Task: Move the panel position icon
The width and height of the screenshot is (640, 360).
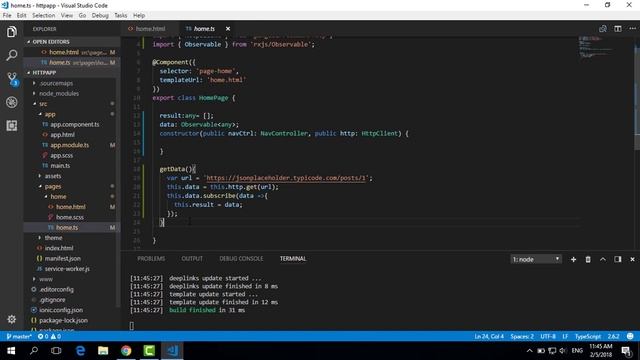Action: (x=618, y=259)
